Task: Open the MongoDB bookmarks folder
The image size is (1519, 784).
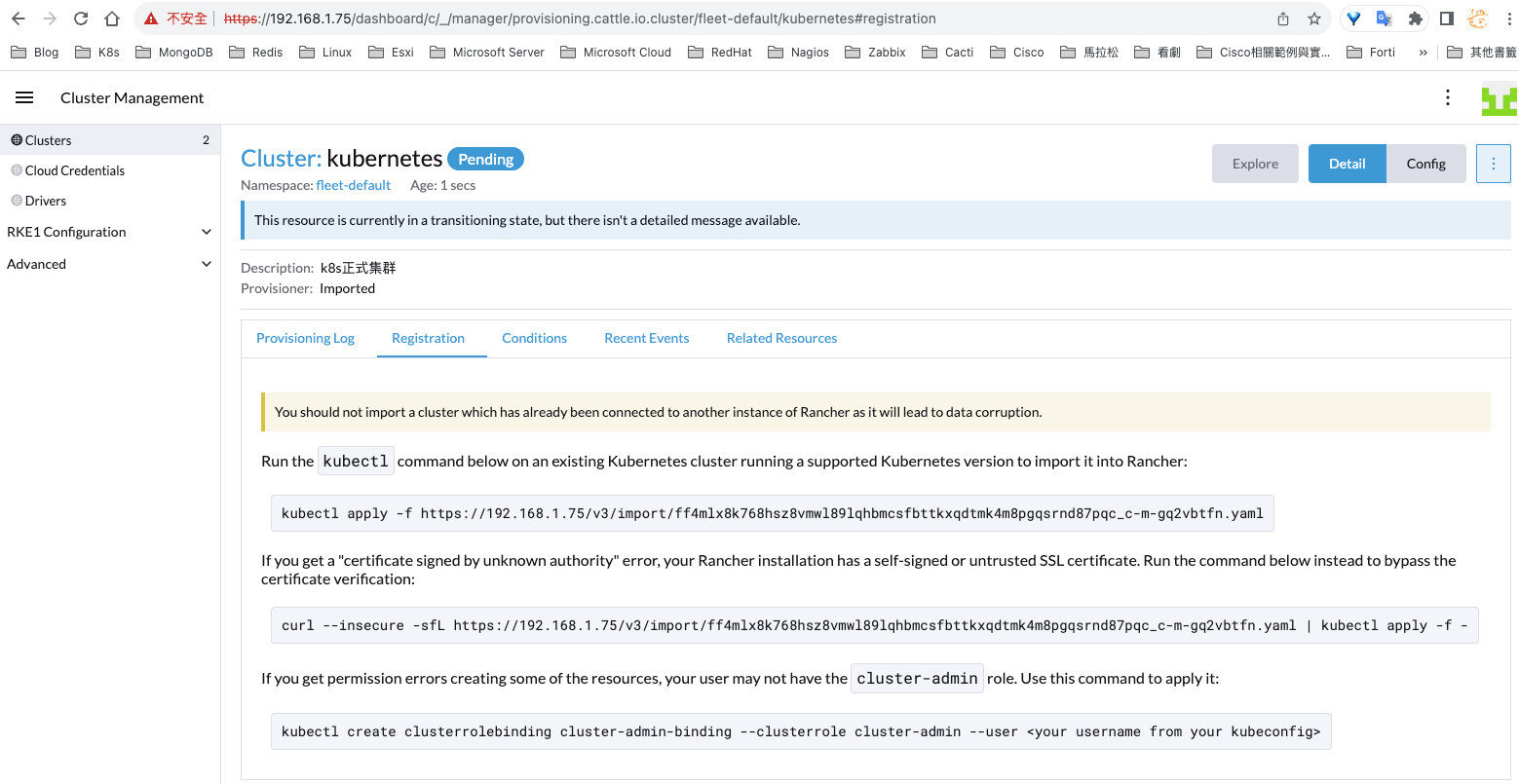Action: point(174,53)
